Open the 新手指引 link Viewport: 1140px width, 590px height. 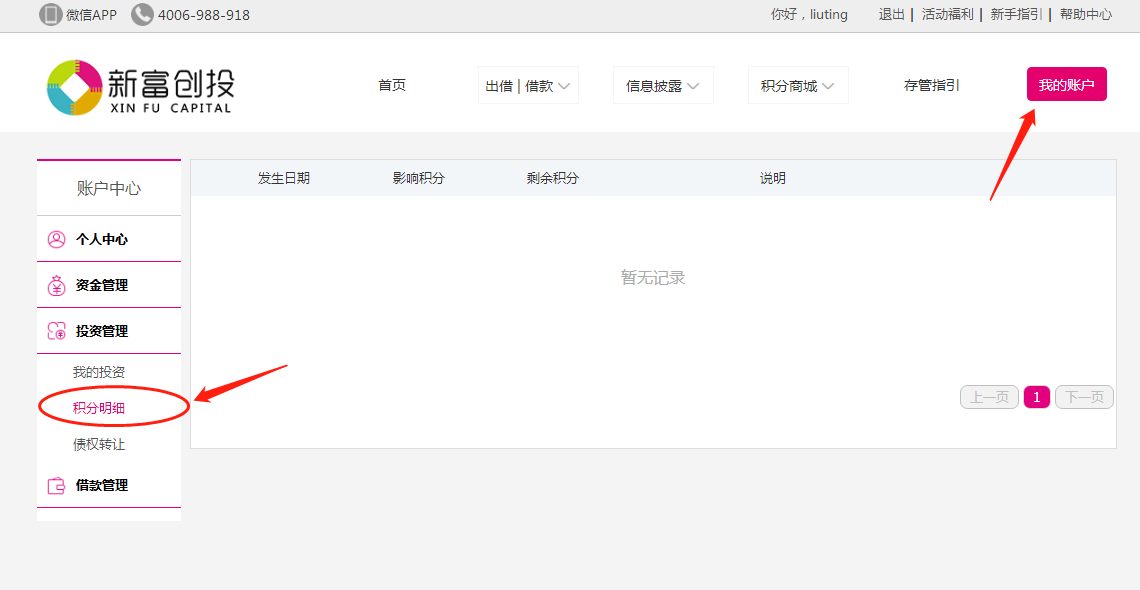pyautogui.click(x=1016, y=15)
